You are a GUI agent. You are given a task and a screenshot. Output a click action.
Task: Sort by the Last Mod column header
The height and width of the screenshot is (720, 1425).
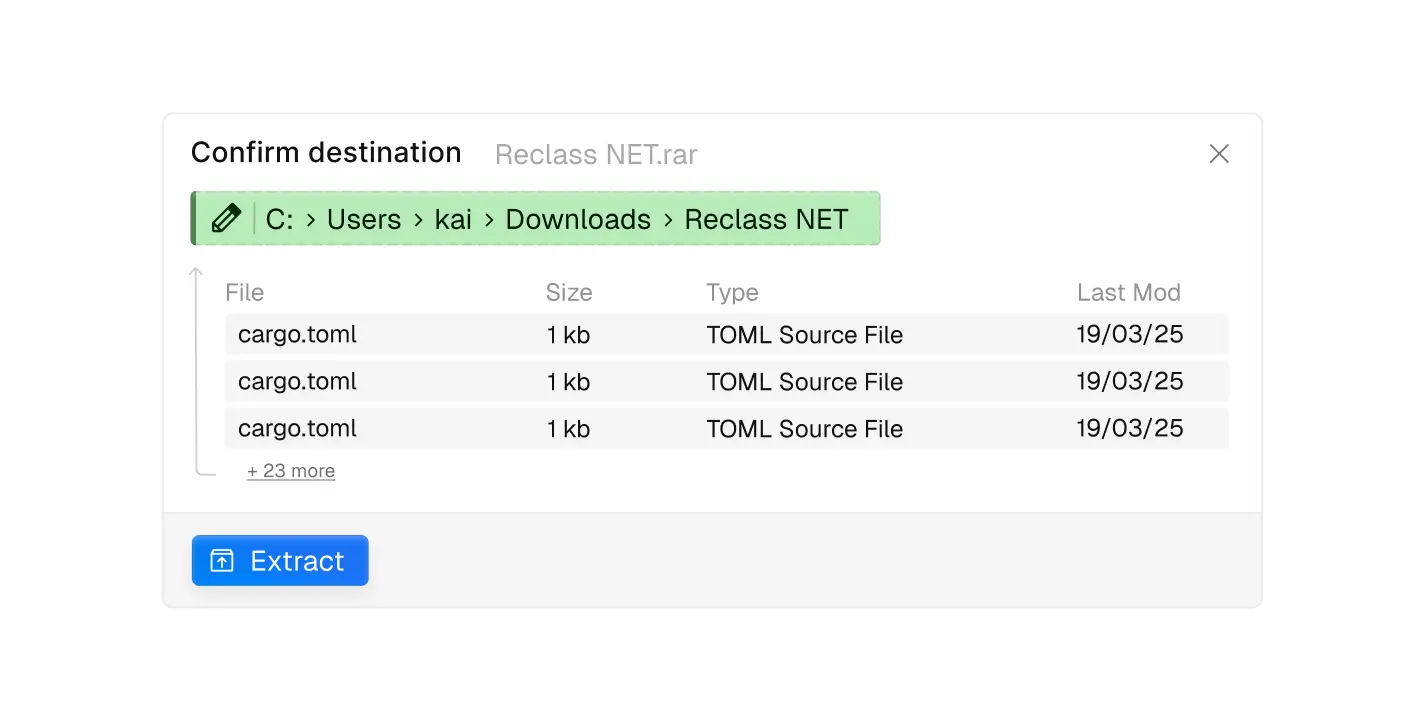(1128, 293)
